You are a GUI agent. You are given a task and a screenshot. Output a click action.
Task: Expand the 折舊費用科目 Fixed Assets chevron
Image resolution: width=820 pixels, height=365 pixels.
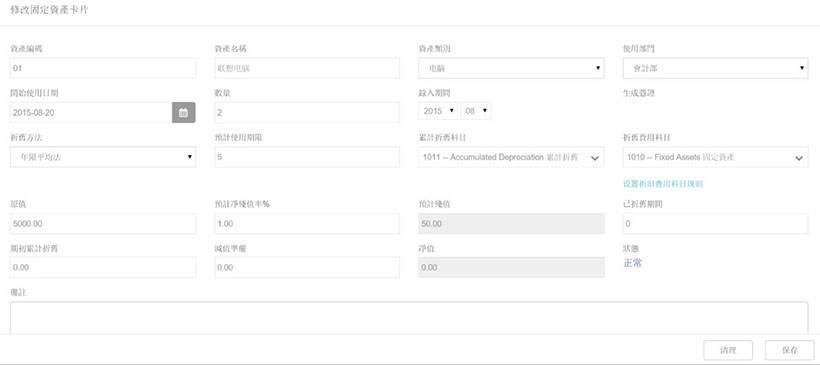(799, 158)
